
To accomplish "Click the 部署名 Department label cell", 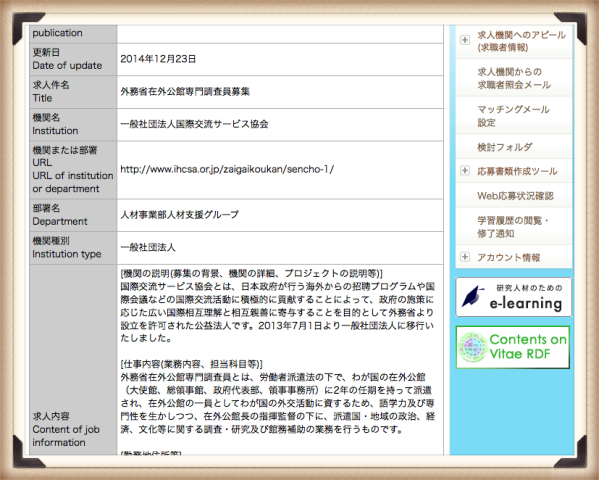I will 73,215.
